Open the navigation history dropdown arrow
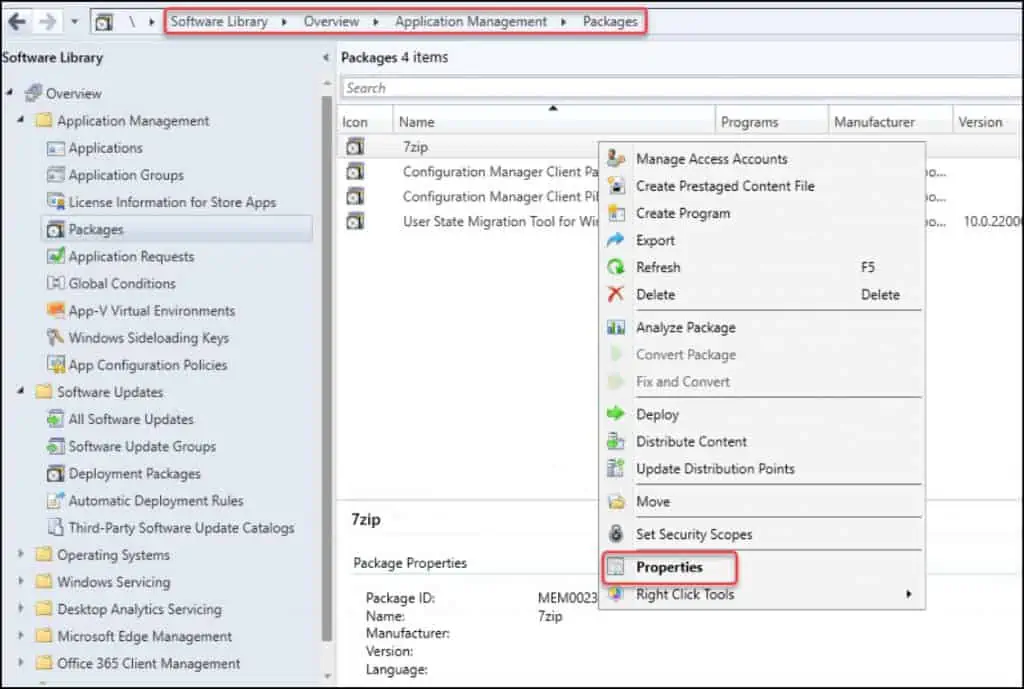Viewport: 1024px width, 689px height. 74,22
